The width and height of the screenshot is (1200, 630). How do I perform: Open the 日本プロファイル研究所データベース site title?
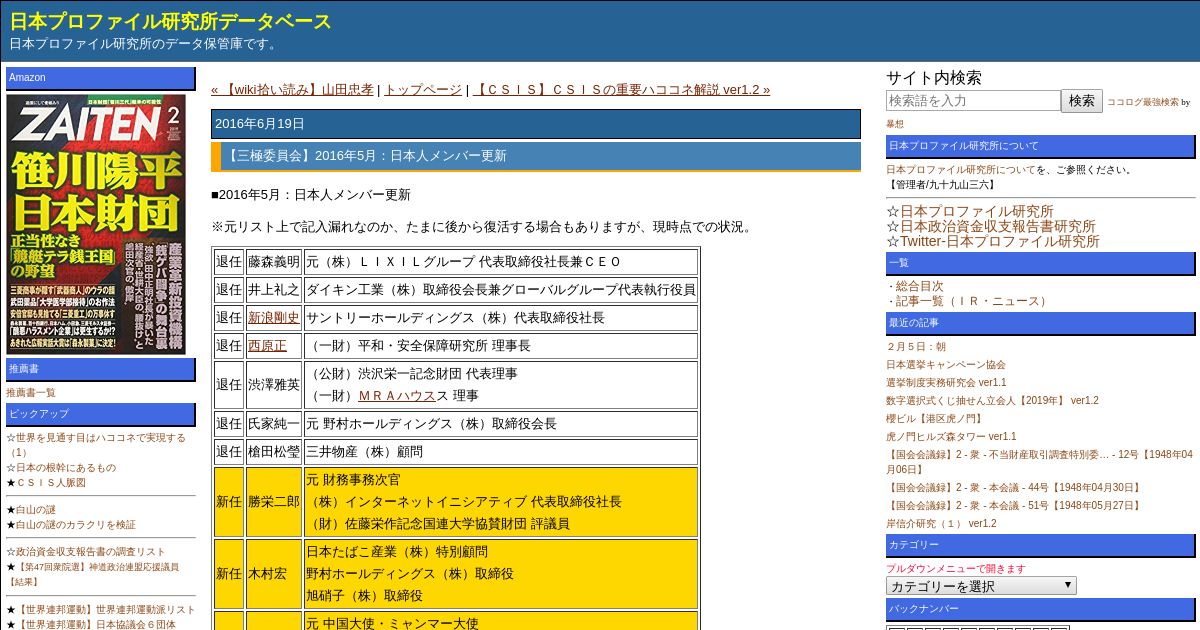tap(170, 21)
